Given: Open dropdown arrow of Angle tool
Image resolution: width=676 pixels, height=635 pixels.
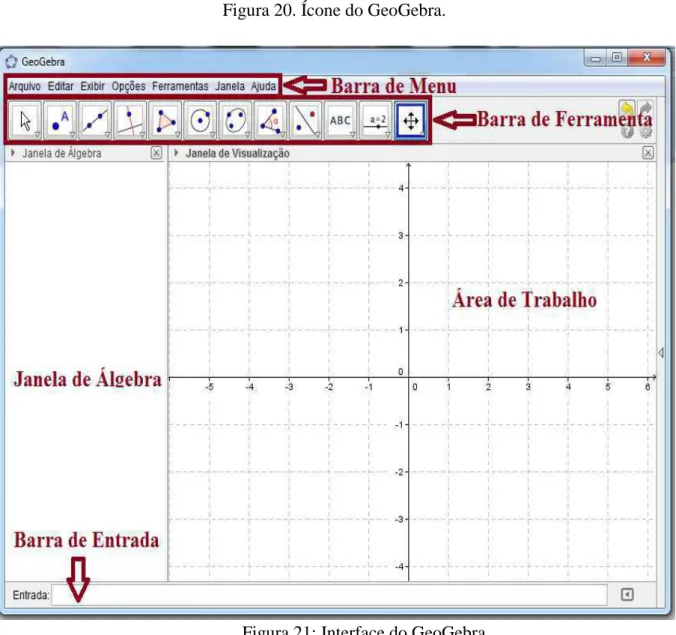Looking at the screenshot, I should tap(282, 135).
